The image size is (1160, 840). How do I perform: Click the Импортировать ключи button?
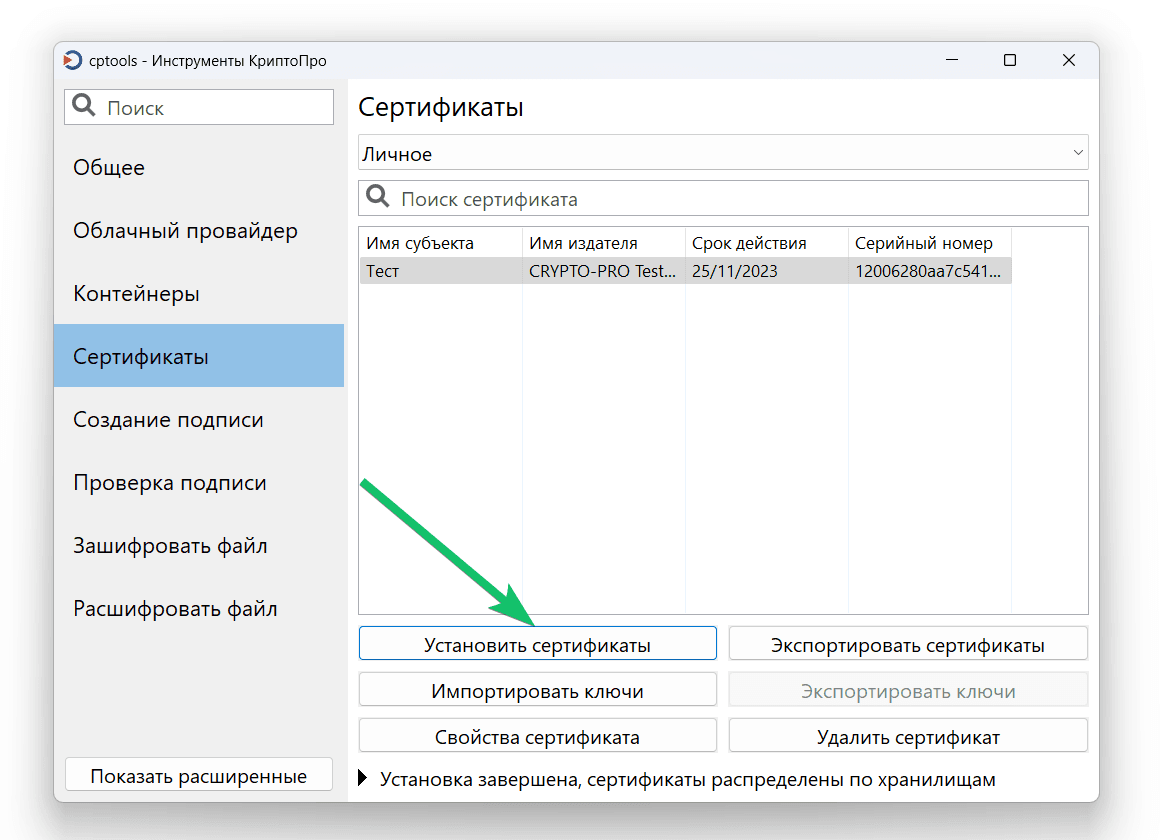538,690
